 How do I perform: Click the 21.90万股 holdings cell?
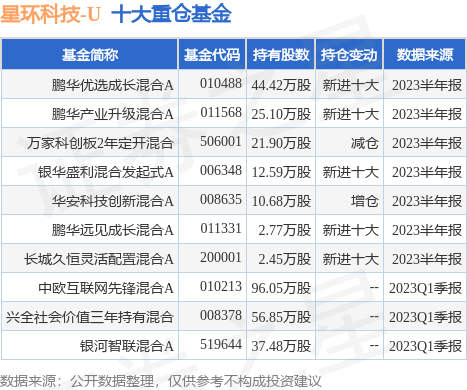(x=281, y=143)
